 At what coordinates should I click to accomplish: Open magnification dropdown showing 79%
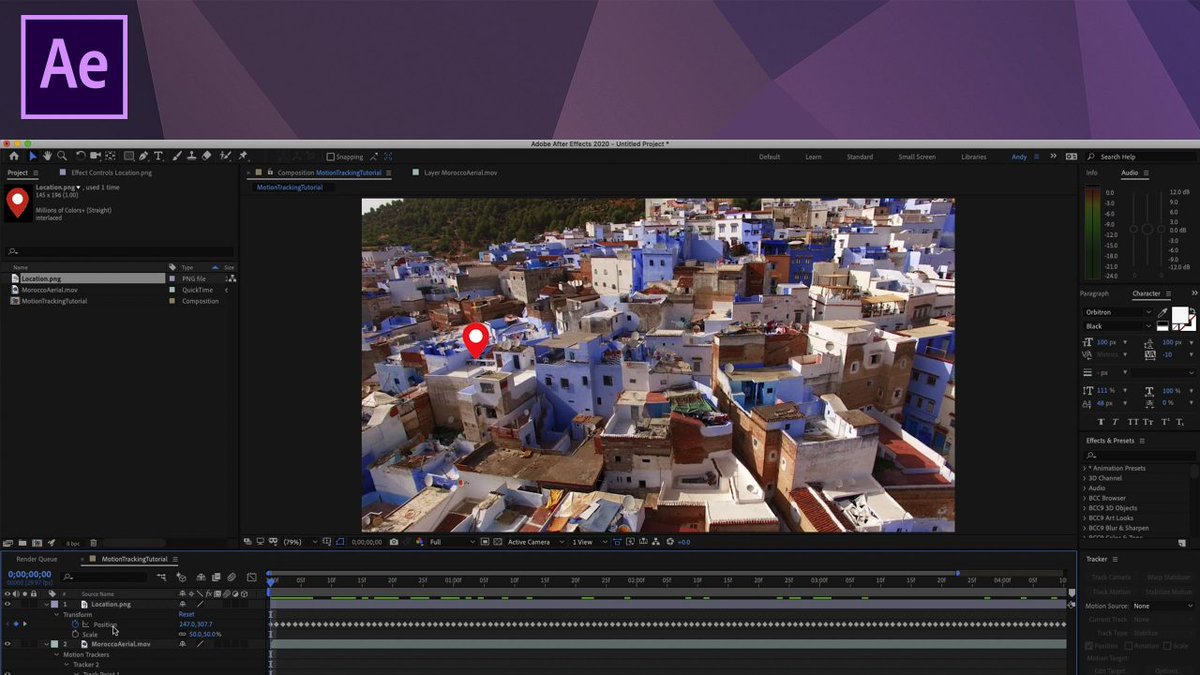point(299,542)
